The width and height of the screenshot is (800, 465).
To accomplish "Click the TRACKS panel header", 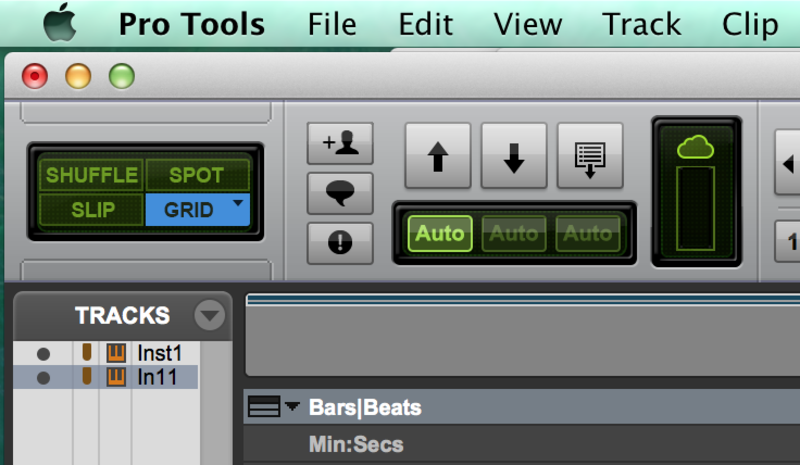I will (122, 315).
